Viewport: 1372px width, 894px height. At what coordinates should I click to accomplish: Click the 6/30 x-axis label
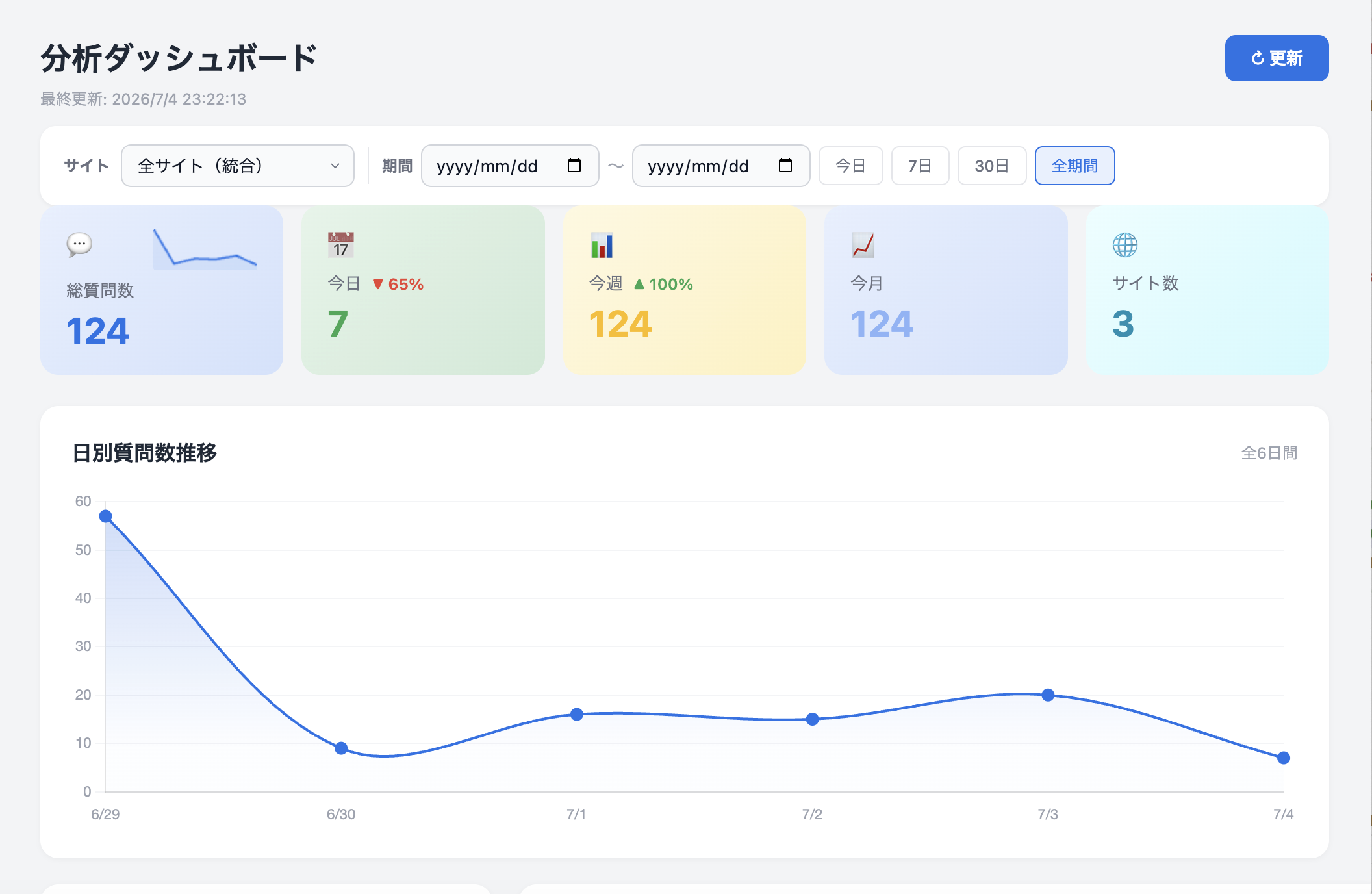pos(341,814)
